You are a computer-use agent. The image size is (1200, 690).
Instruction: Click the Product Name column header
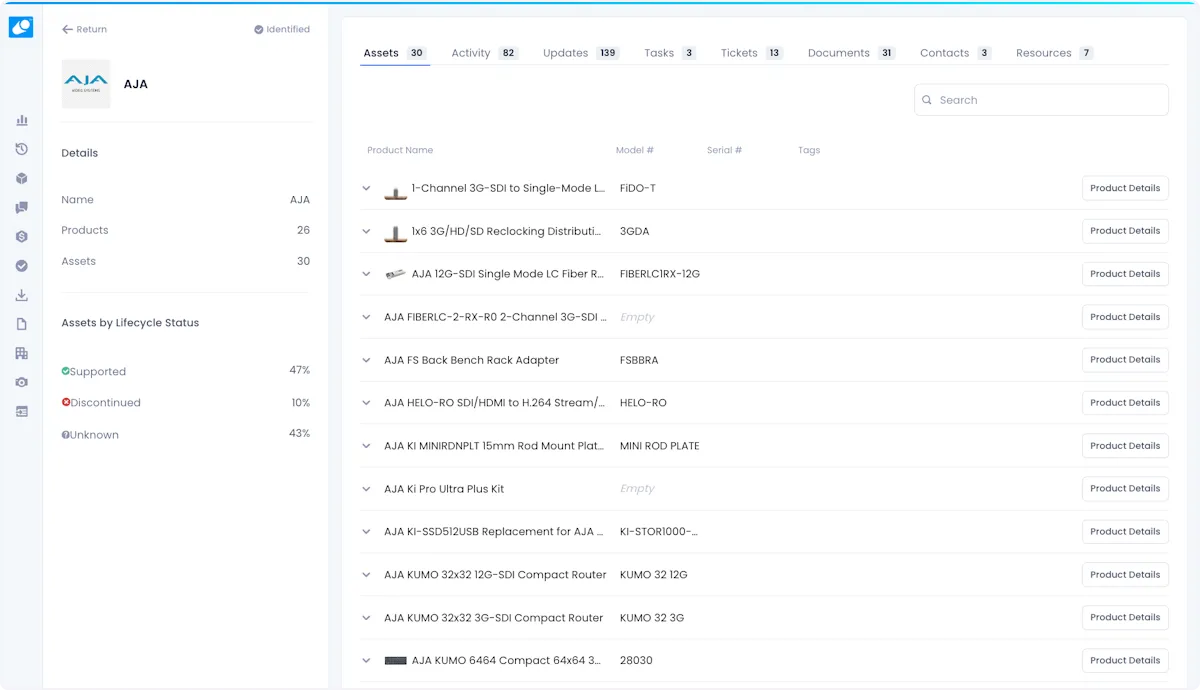[x=400, y=150]
